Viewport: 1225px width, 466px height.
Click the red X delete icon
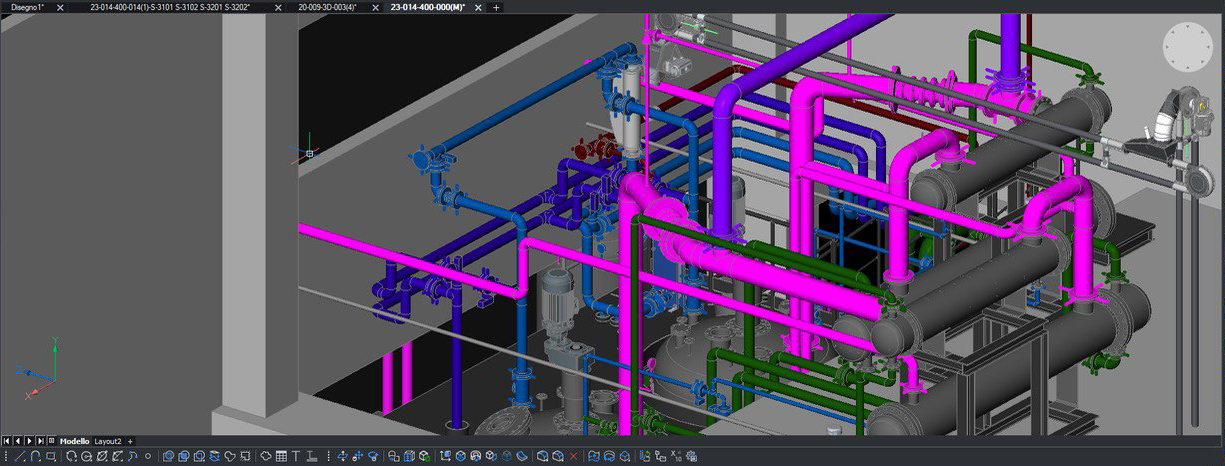click(x=574, y=456)
